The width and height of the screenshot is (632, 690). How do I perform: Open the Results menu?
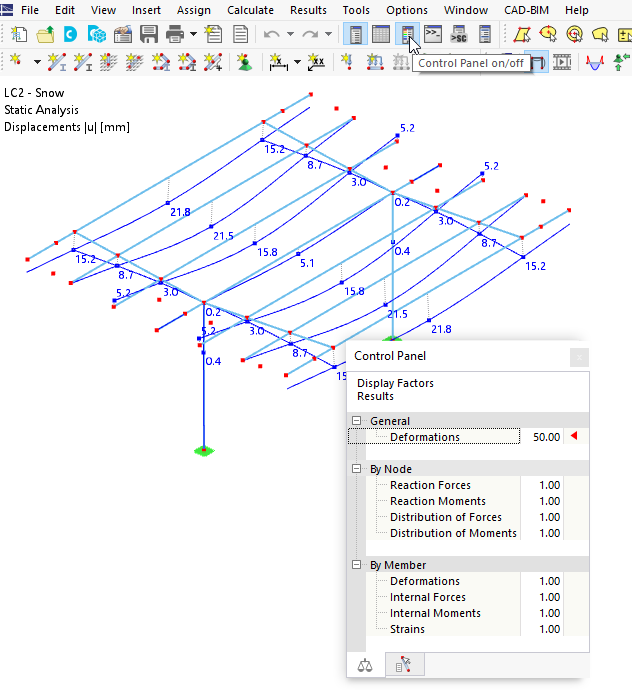(308, 10)
